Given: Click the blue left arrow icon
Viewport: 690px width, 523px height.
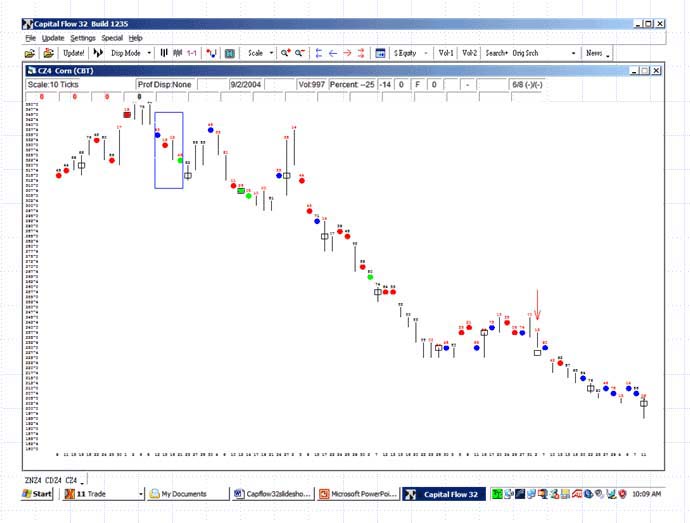Looking at the screenshot, I should [x=333, y=52].
